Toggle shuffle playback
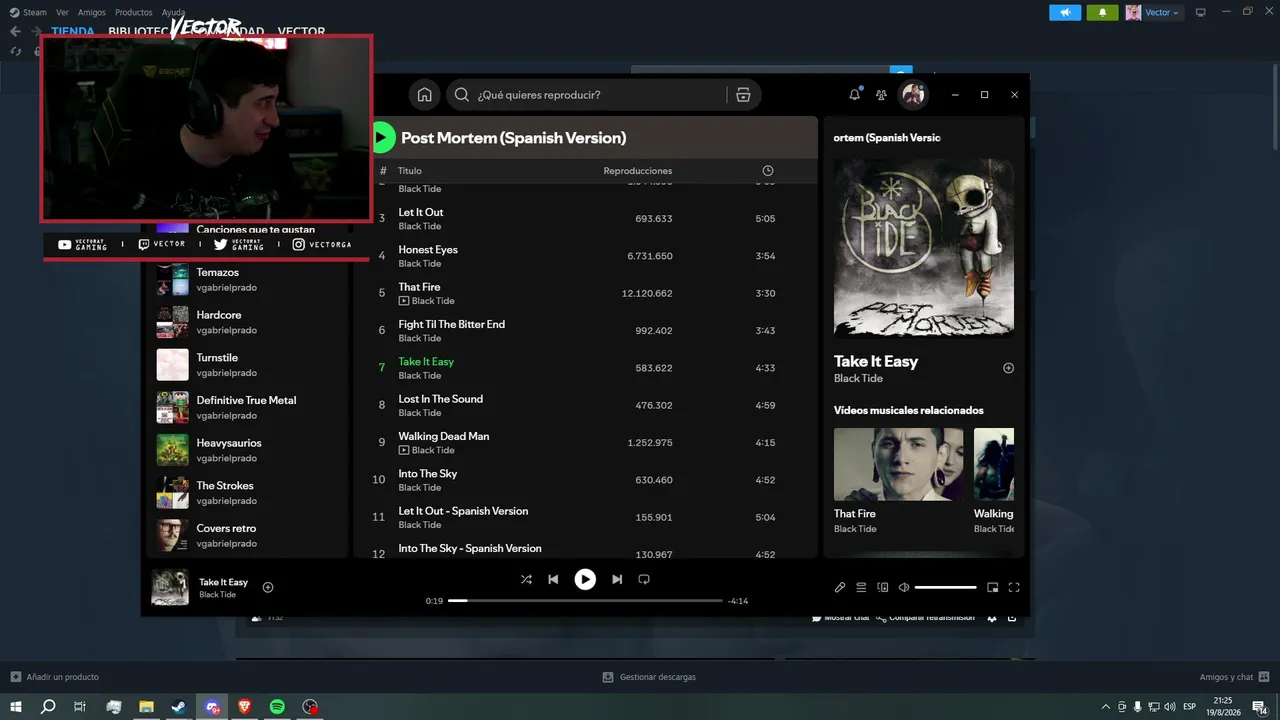Image resolution: width=1280 pixels, height=720 pixels. point(527,579)
